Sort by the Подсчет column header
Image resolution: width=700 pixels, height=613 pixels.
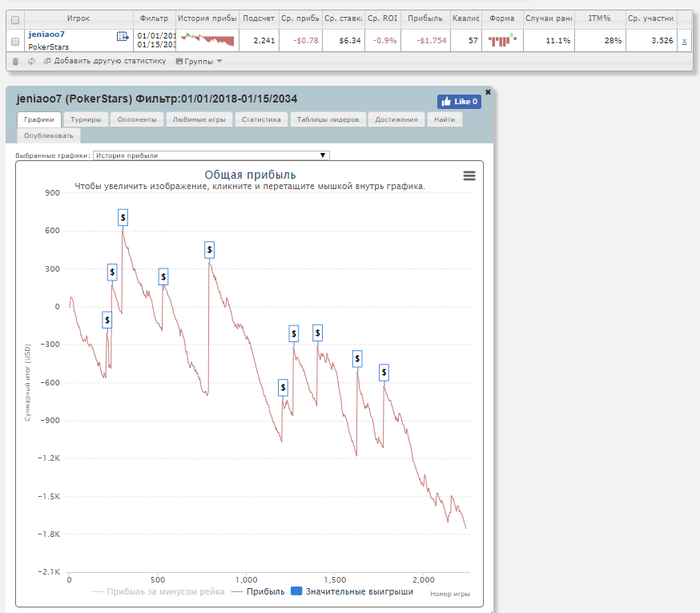[x=258, y=18]
